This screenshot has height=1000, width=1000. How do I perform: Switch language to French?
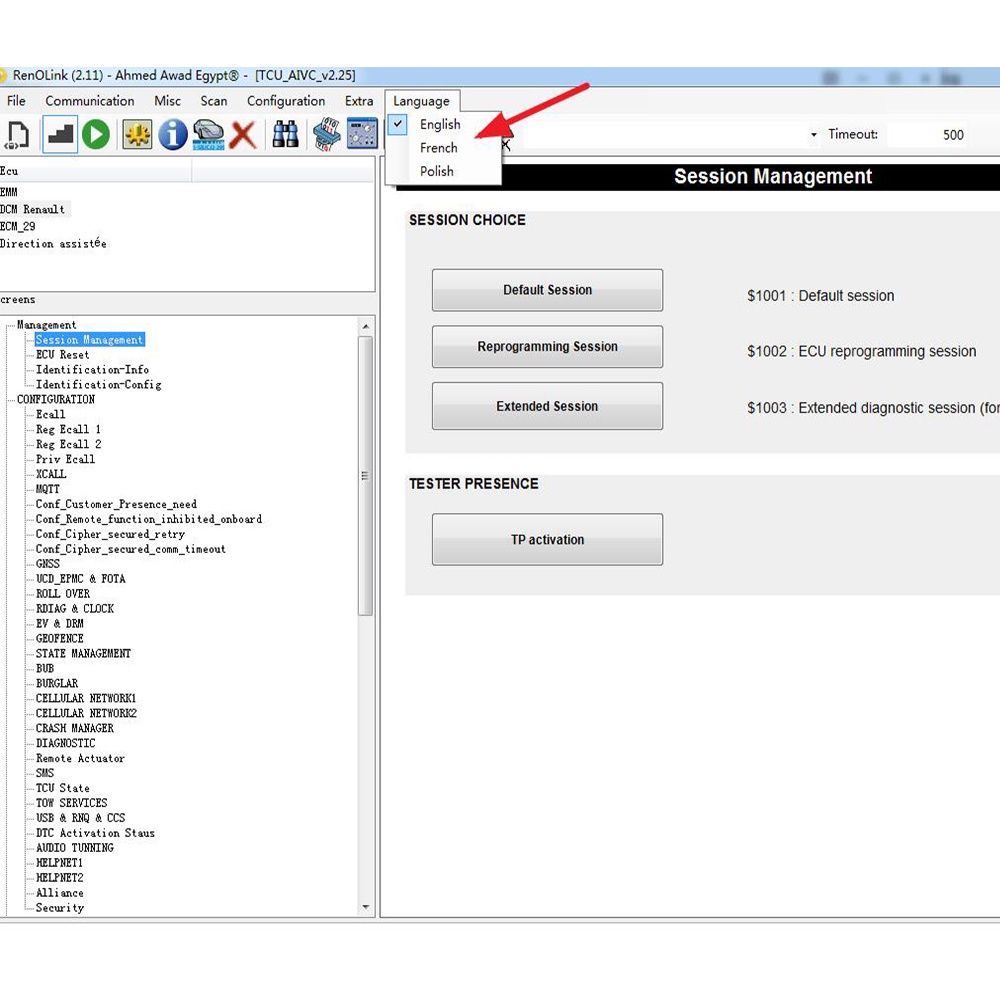439,148
